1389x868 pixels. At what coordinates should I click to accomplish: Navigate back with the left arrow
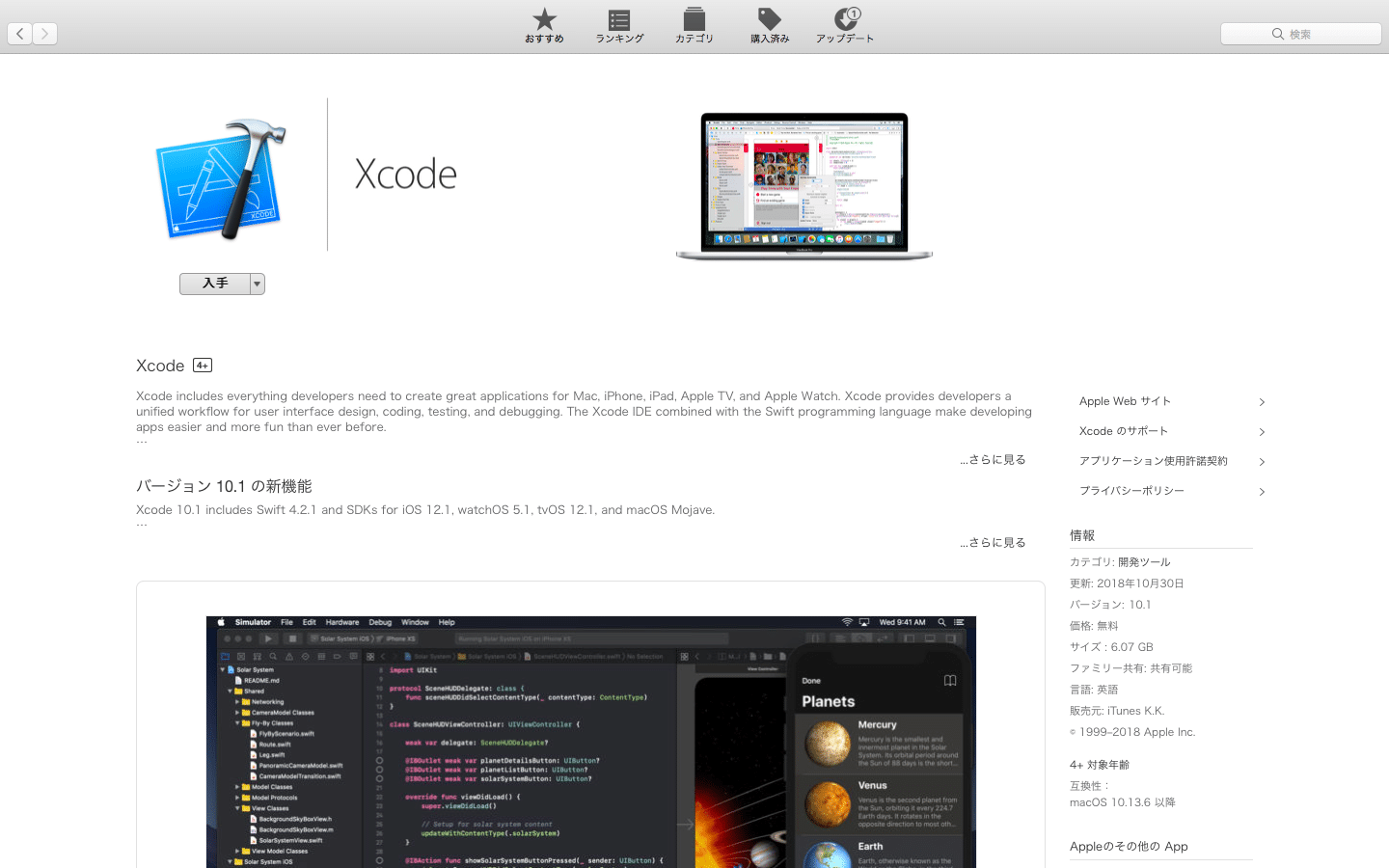[x=19, y=33]
